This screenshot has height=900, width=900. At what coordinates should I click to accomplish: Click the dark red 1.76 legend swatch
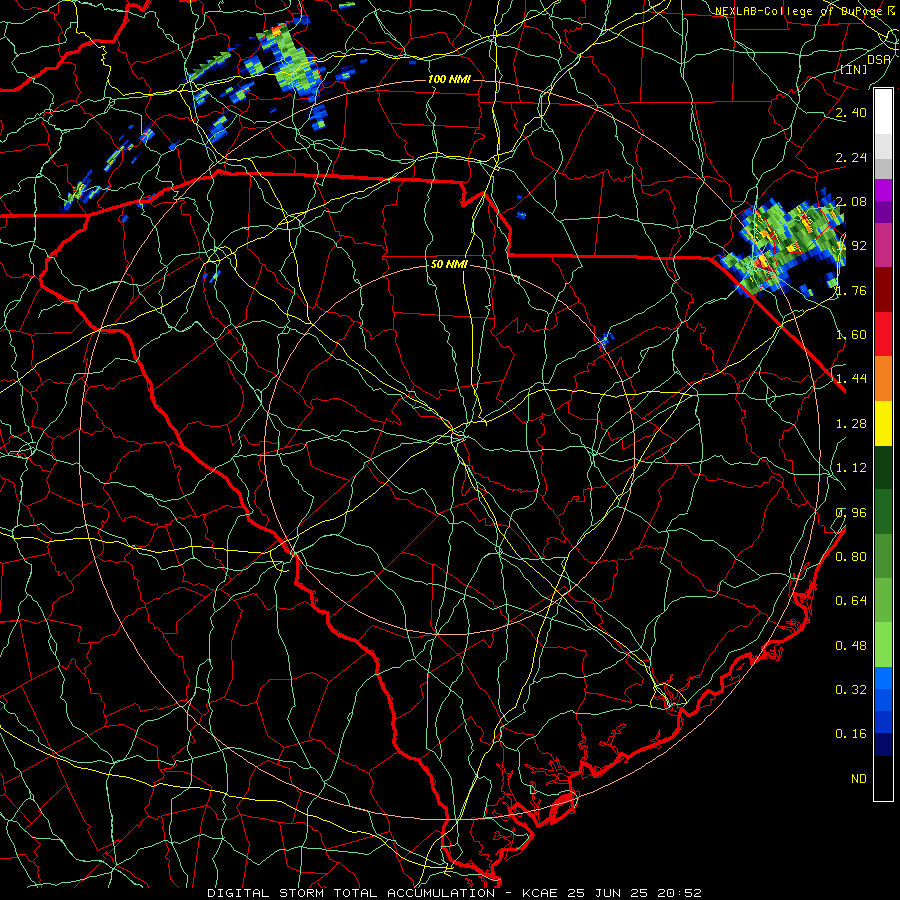[x=883, y=290]
